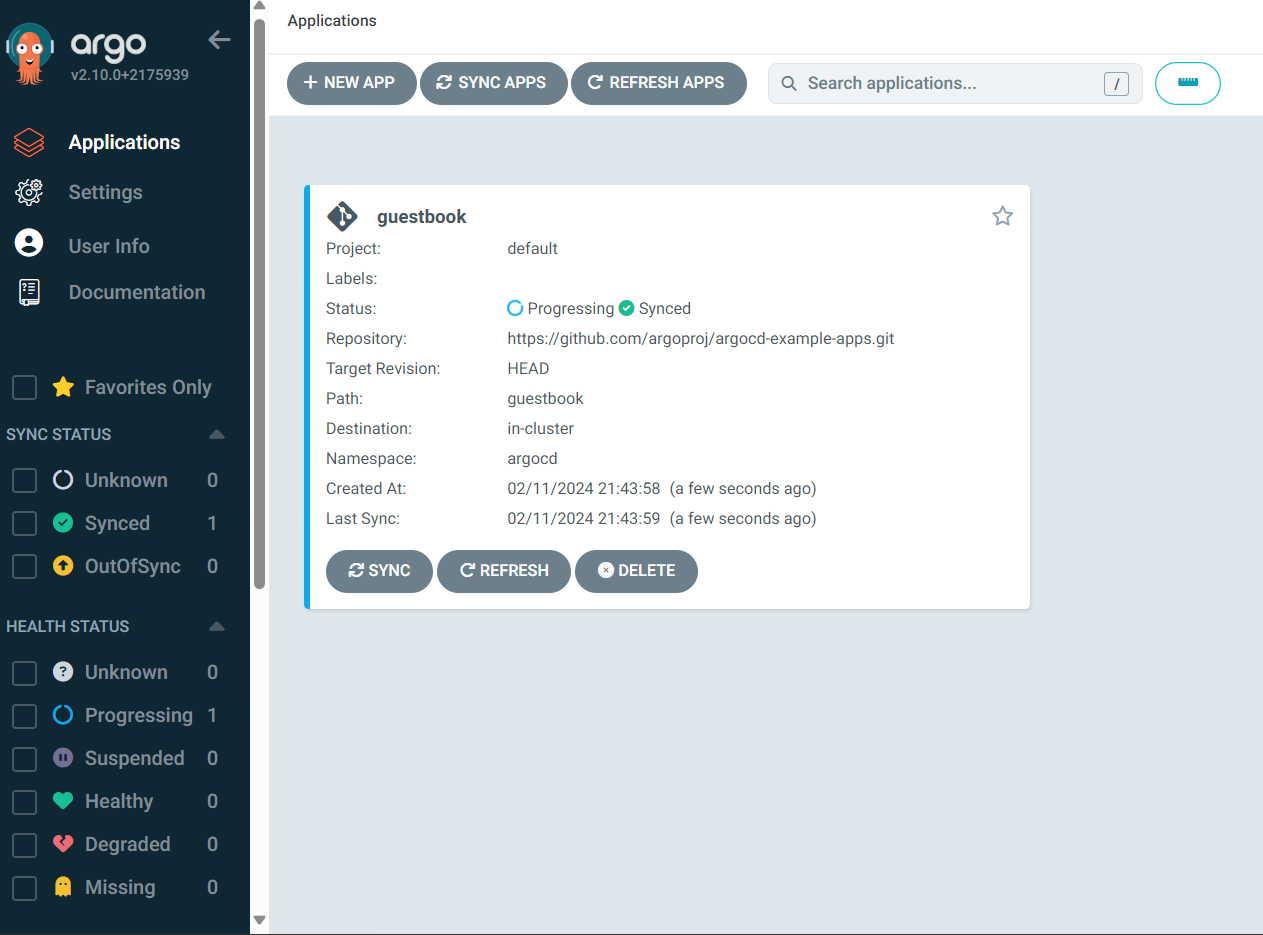Screen dimensions: 1263x935
Task: Collapse sidebar with the back arrow
Action: point(219,40)
